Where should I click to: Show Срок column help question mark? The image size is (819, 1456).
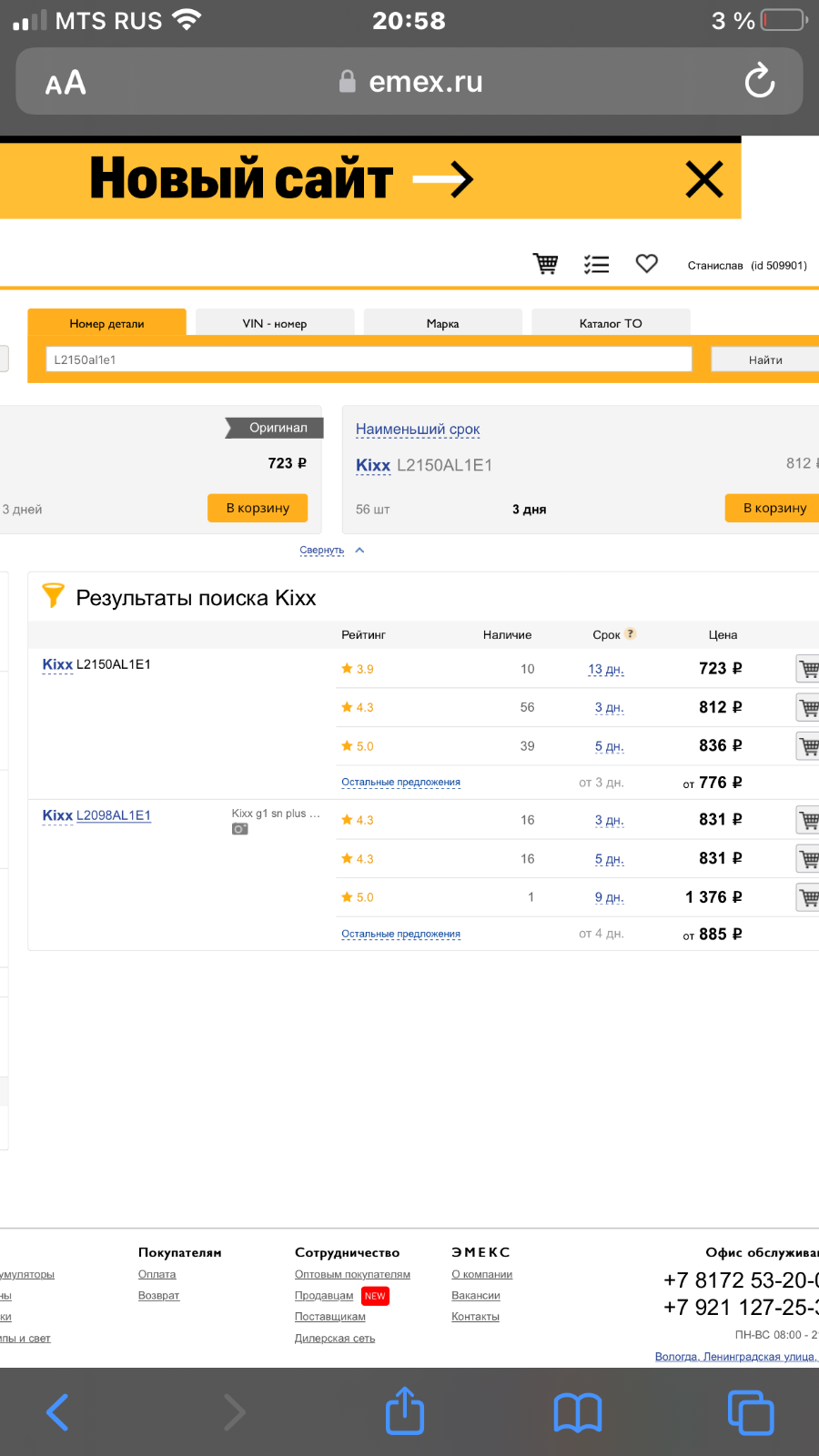coord(630,633)
